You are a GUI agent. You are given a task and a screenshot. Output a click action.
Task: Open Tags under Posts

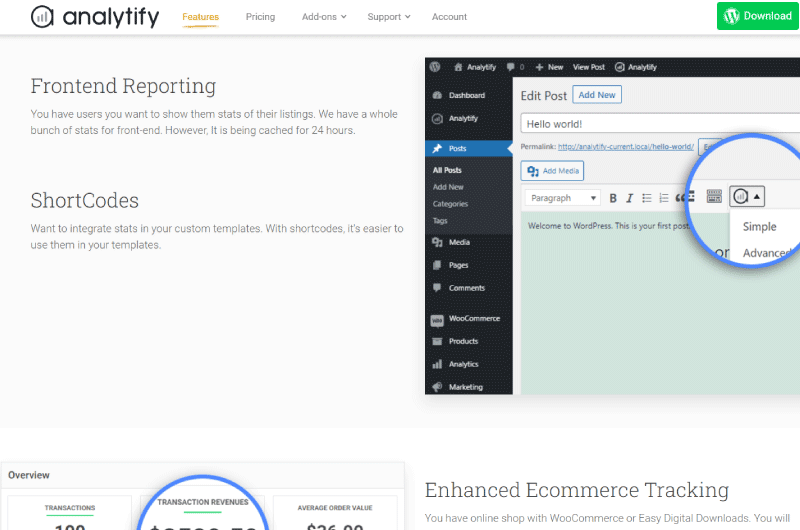coord(440,221)
